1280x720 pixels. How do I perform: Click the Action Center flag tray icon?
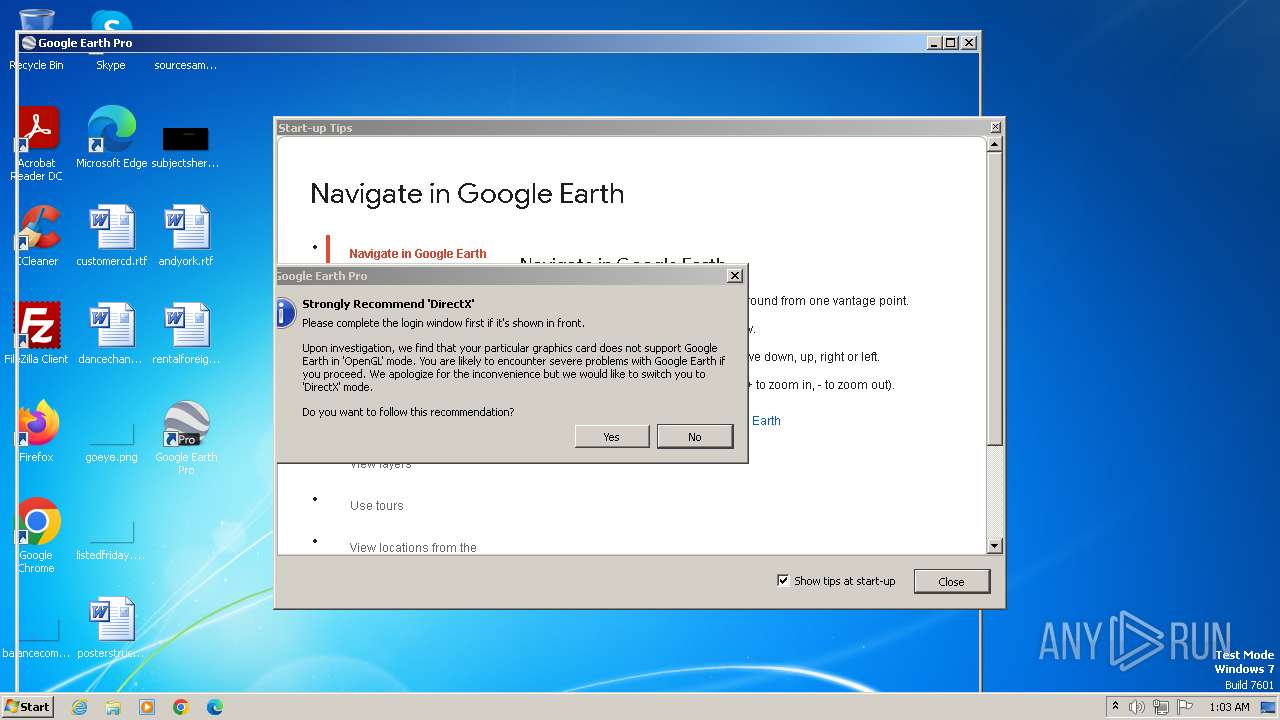(1185, 707)
